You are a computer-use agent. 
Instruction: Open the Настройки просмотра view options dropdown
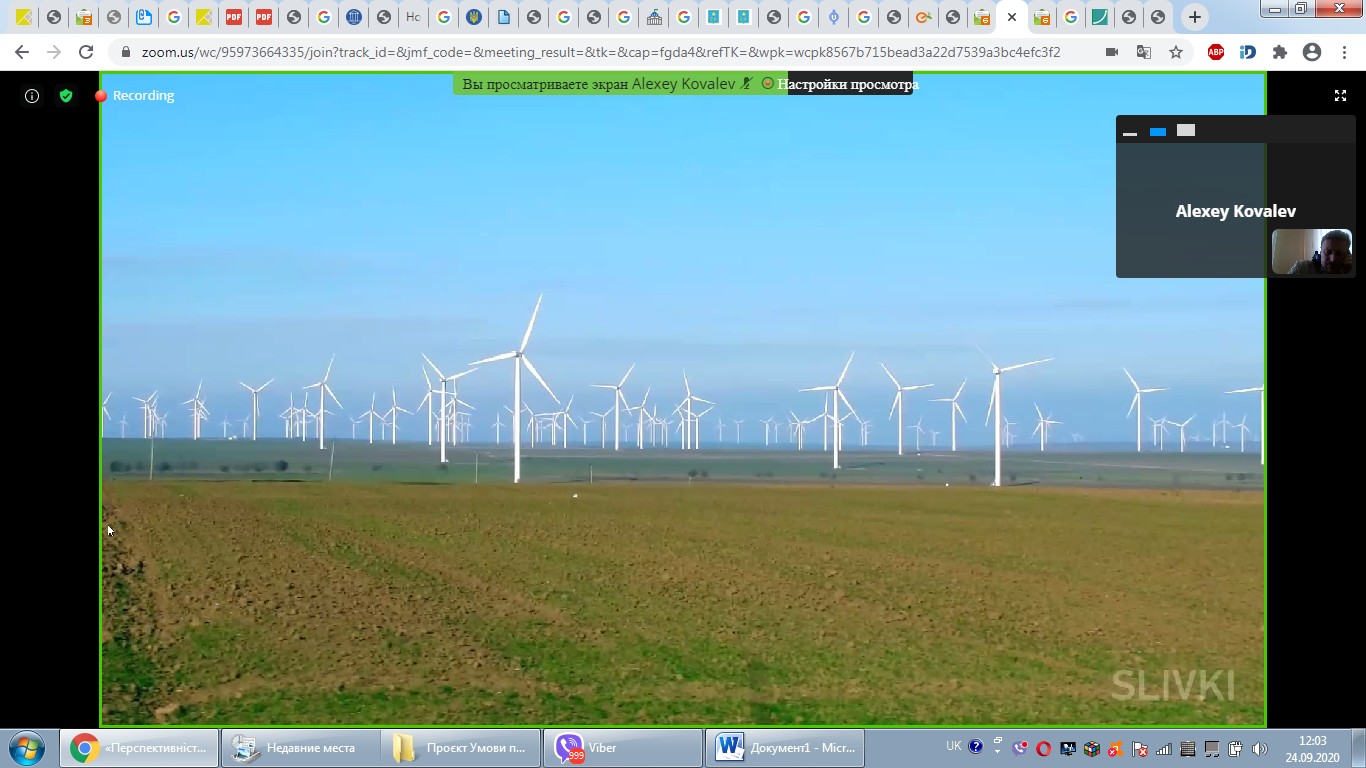(848, 84)
